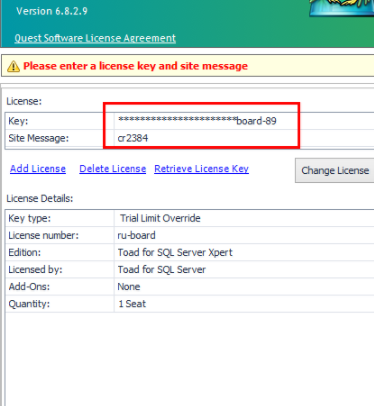Image resolution: width=374 pixels, height=406 pixels.
Task: Click the license number value 'ru-board'
Action: 136,235
